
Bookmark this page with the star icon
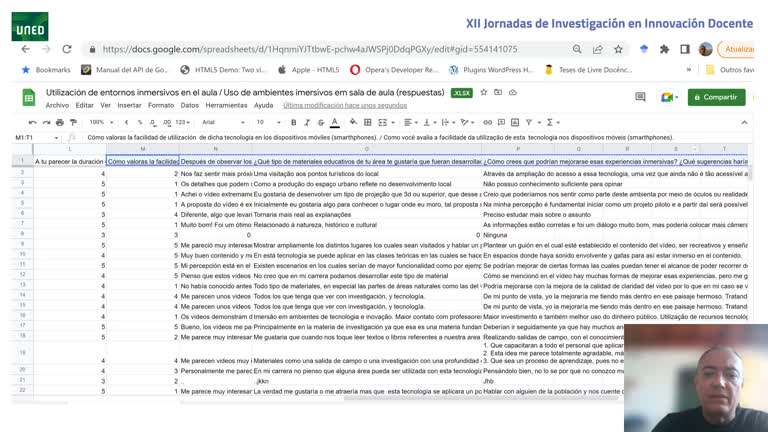(618, 49)
